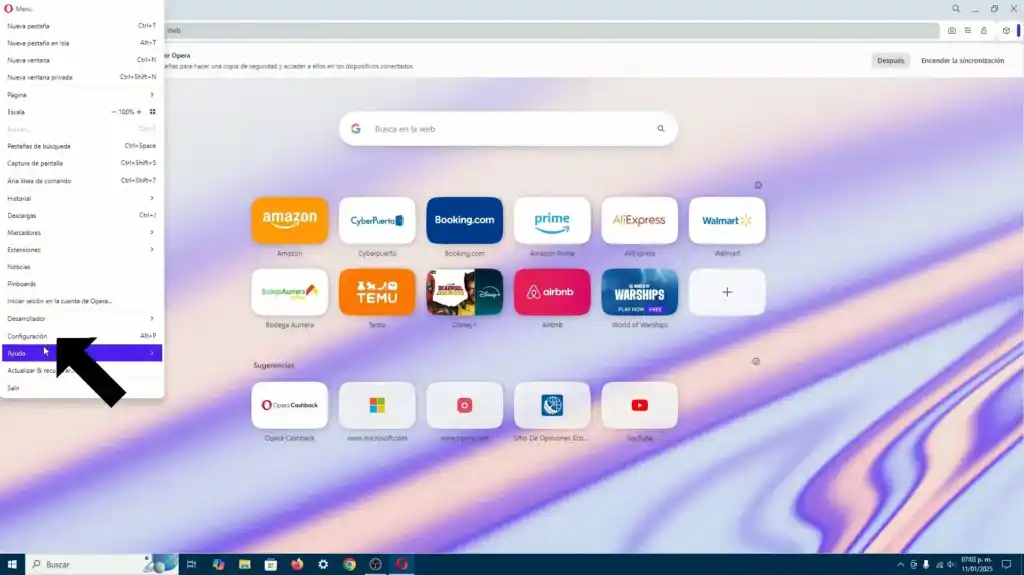Toggle full screen icon next to zoom
The width and height of the screenshot is (1024, 575).
coord(152,112)
